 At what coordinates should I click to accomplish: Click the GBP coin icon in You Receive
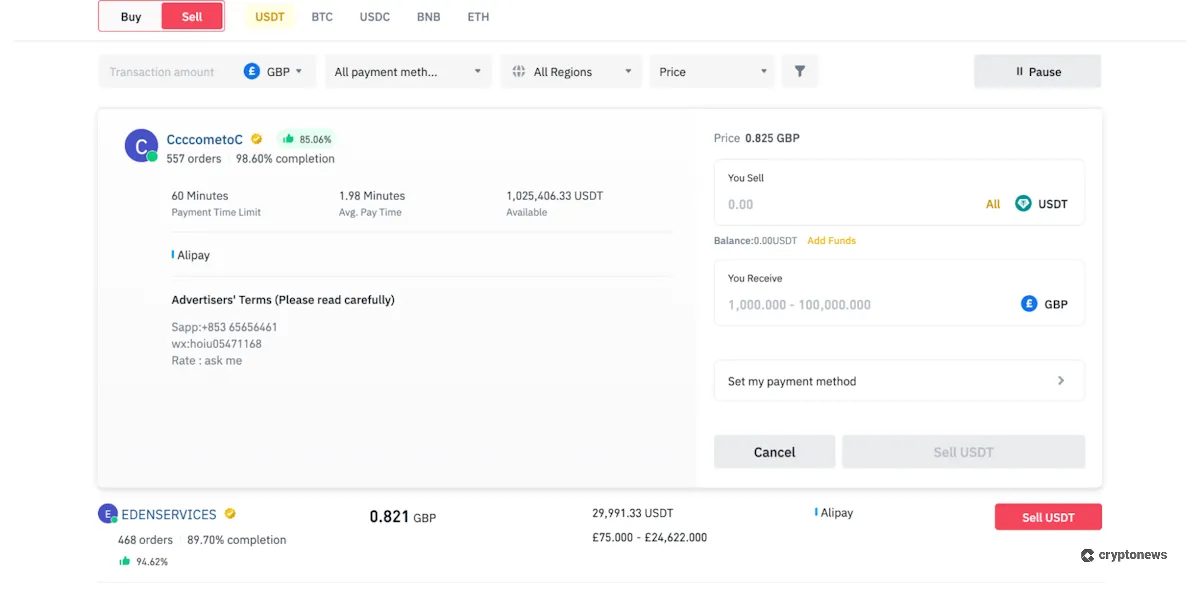coord(1030,304)
